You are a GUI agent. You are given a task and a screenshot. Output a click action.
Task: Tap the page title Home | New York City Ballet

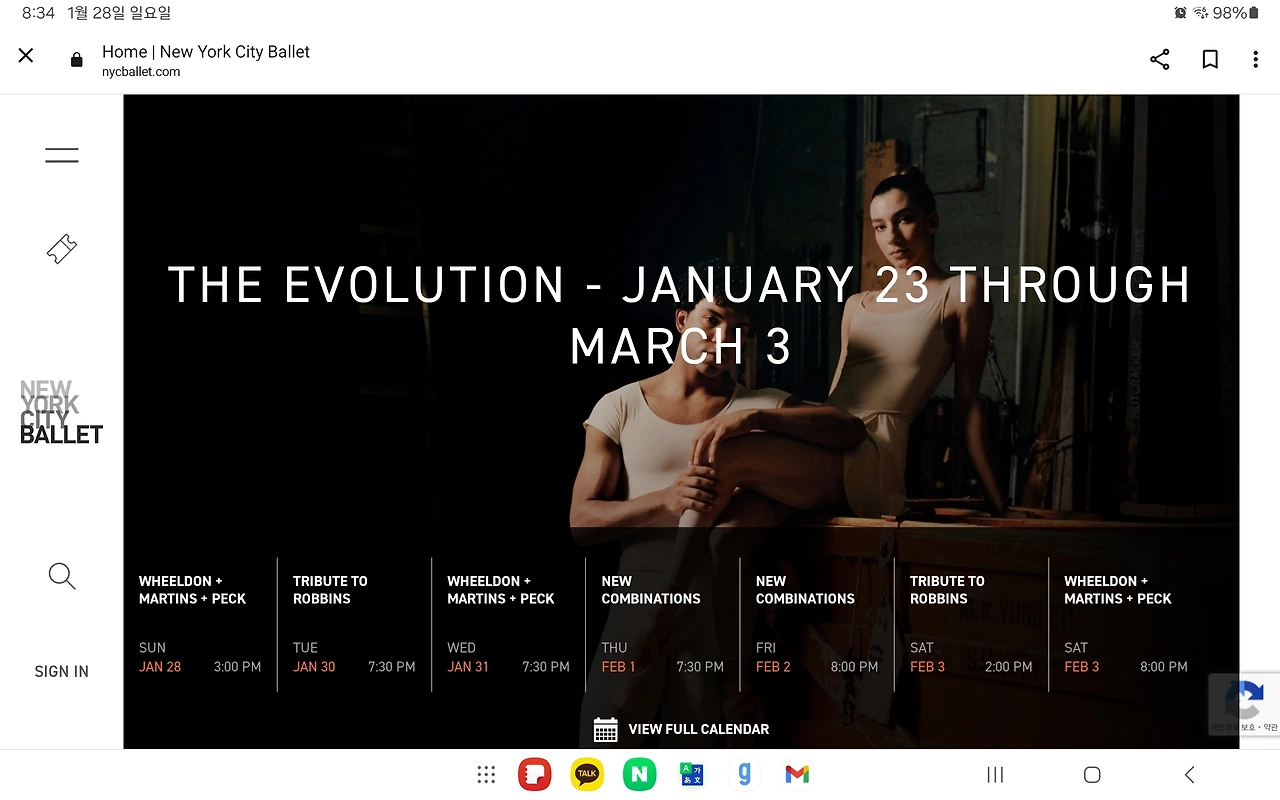pyautogui.click(x=206, y=52)
